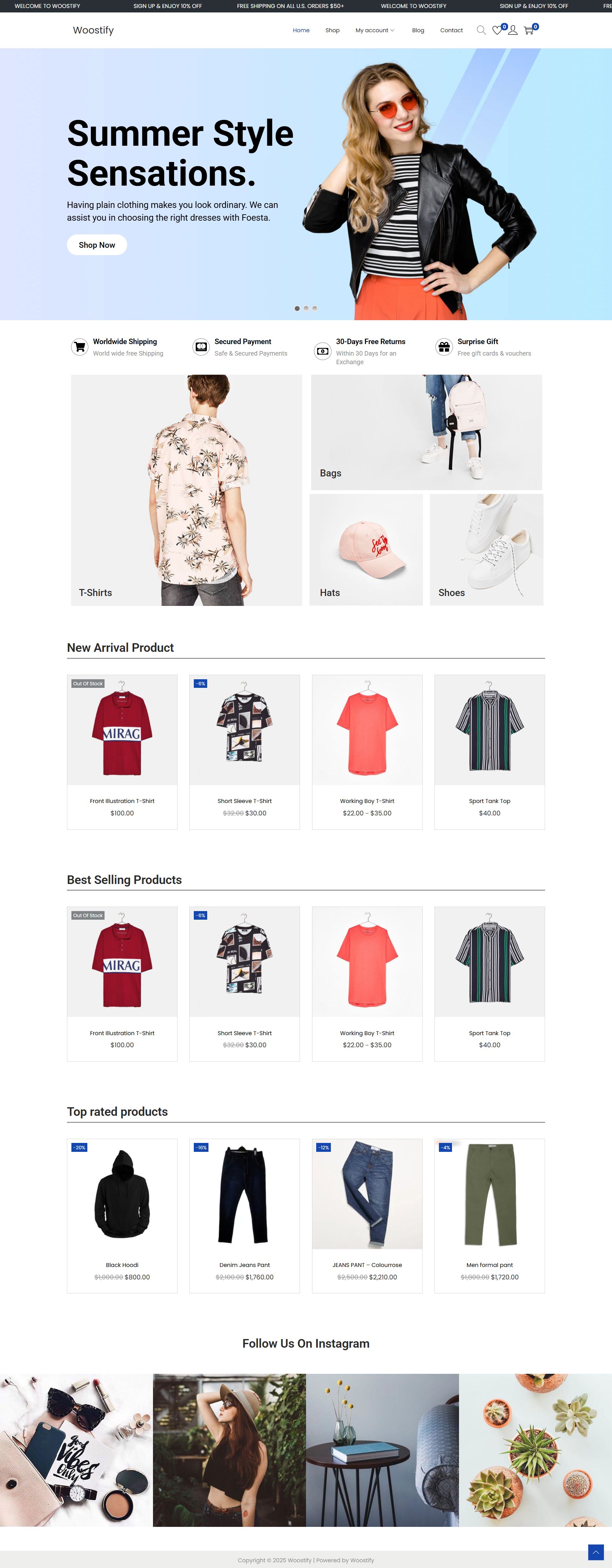Select the third hero slider dot
The image size is (612, 1568).
coord(315,309)
